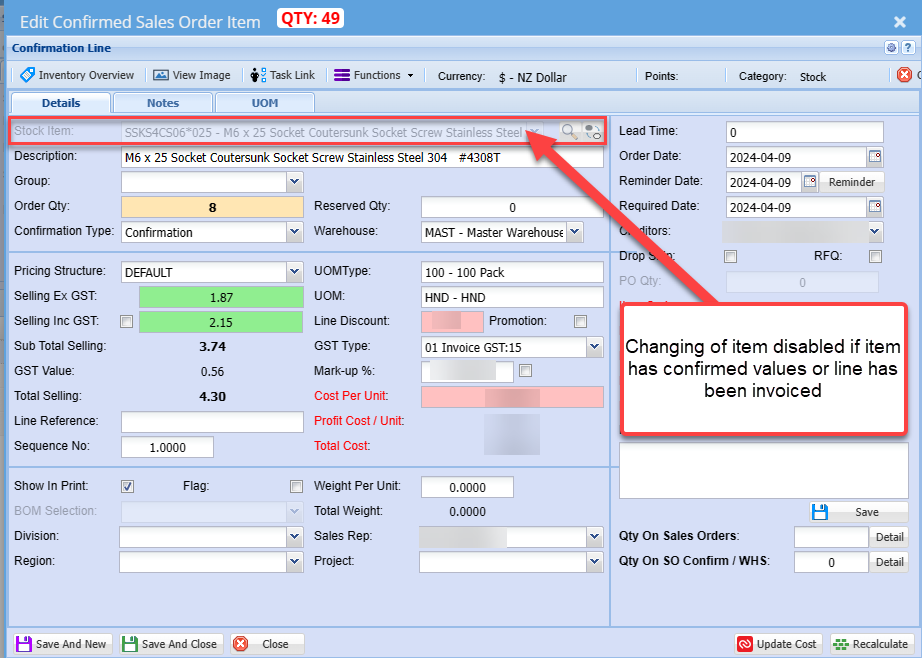This screenshot has width=922, height=658.
Task: Open the Order Date calendar picker
Action: [875, 157]
